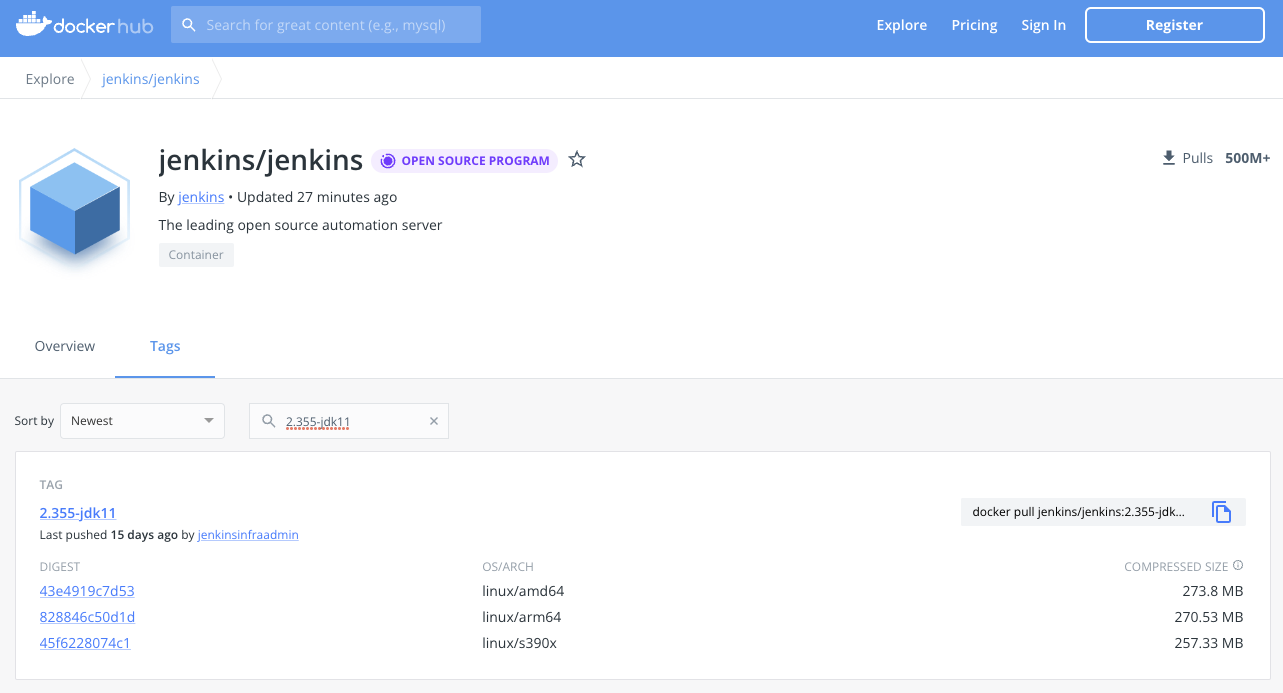Click Sign In
This screenshot has width=1283, height=693.
[x=1043, y=25]
